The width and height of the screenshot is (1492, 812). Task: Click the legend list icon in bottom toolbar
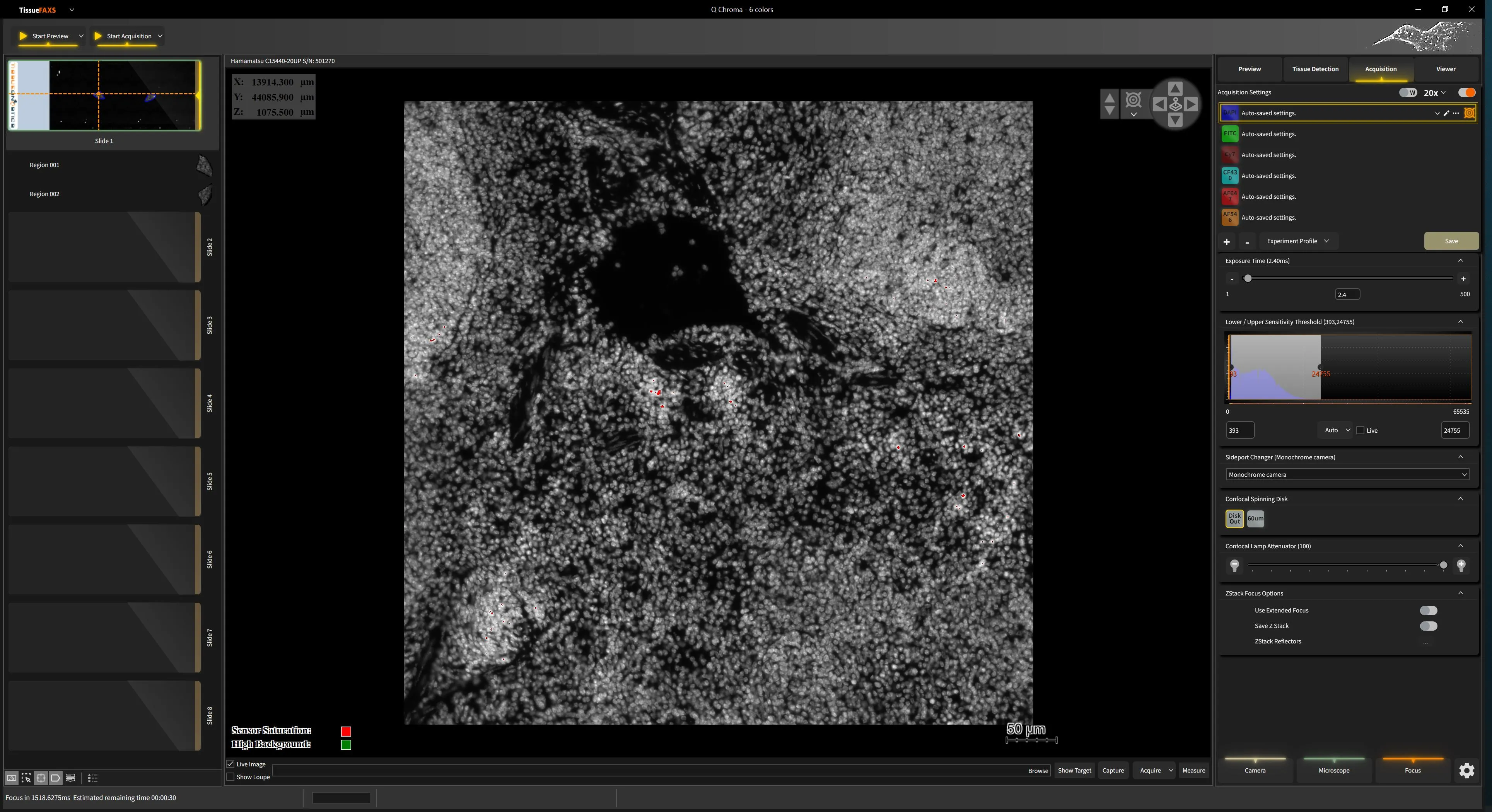[93, 778]
